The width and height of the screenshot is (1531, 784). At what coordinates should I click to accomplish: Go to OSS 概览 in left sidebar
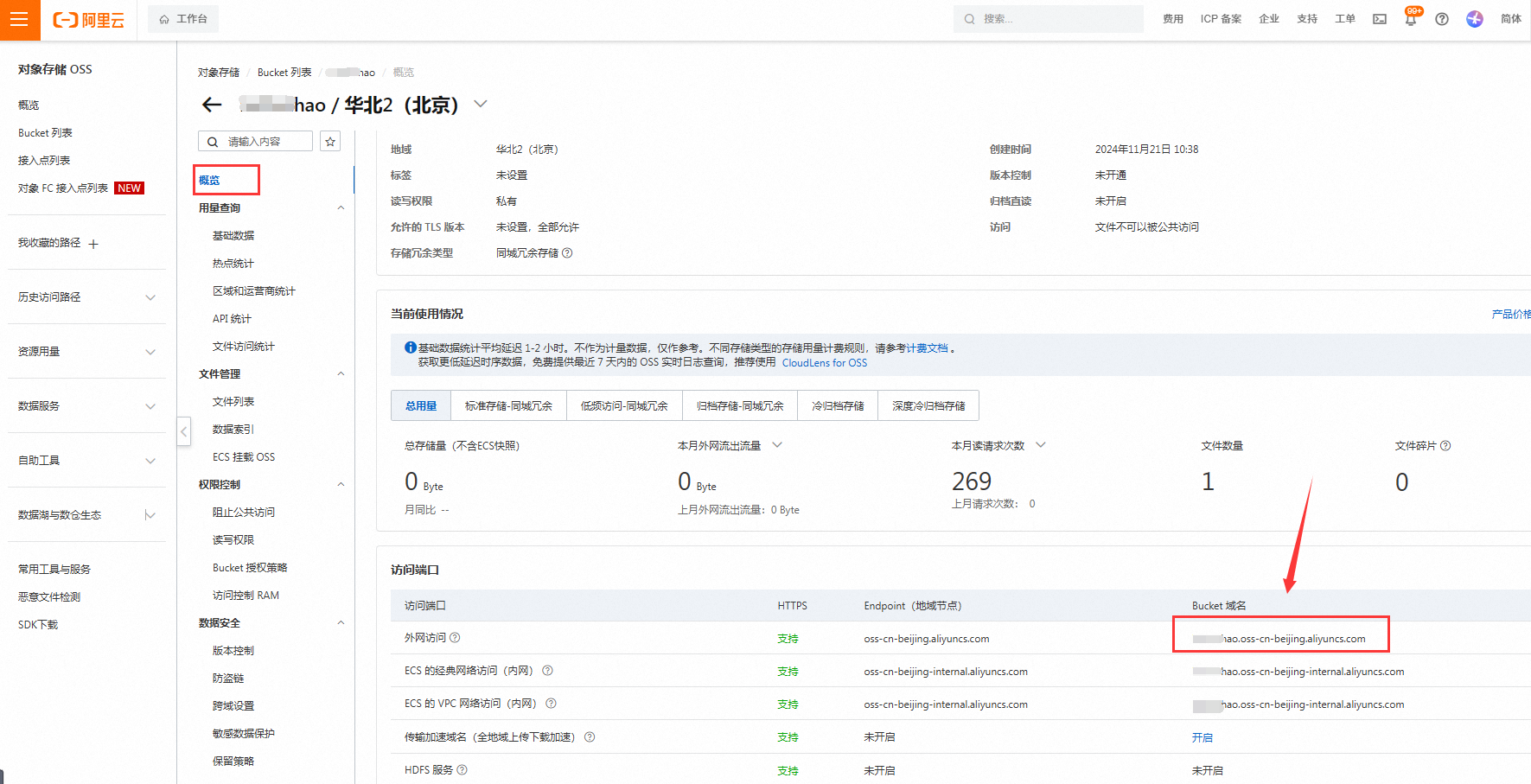click(x=29, y=105)
